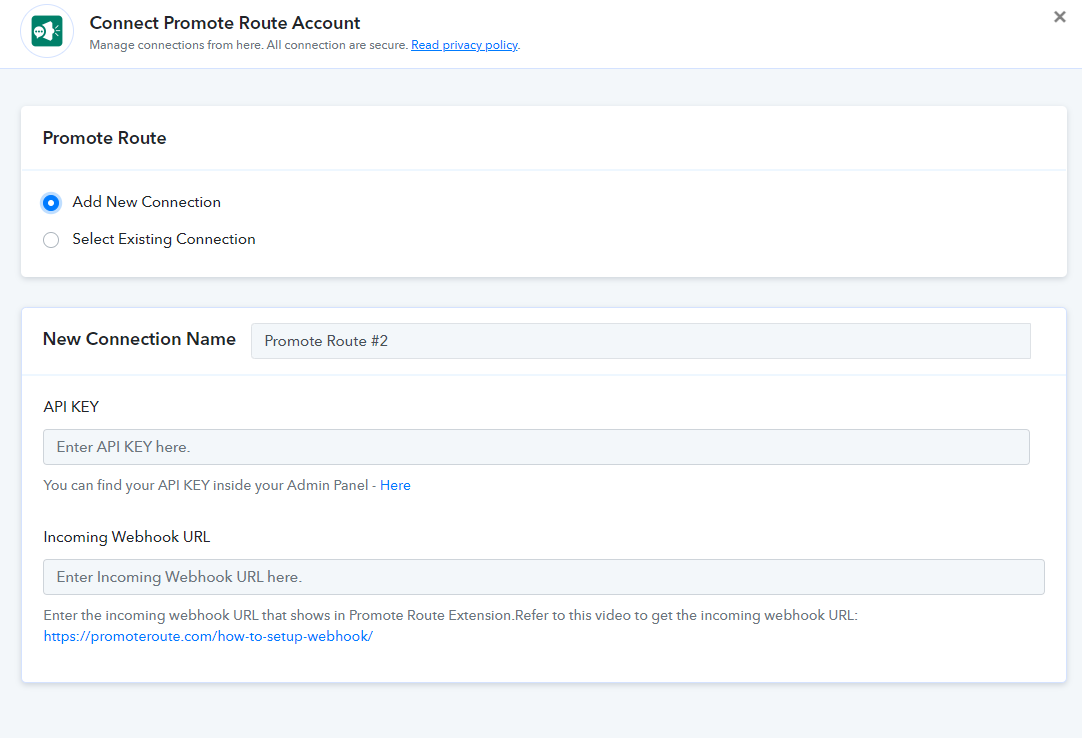Choose the Select Existing Connection option

pos(50,240)
